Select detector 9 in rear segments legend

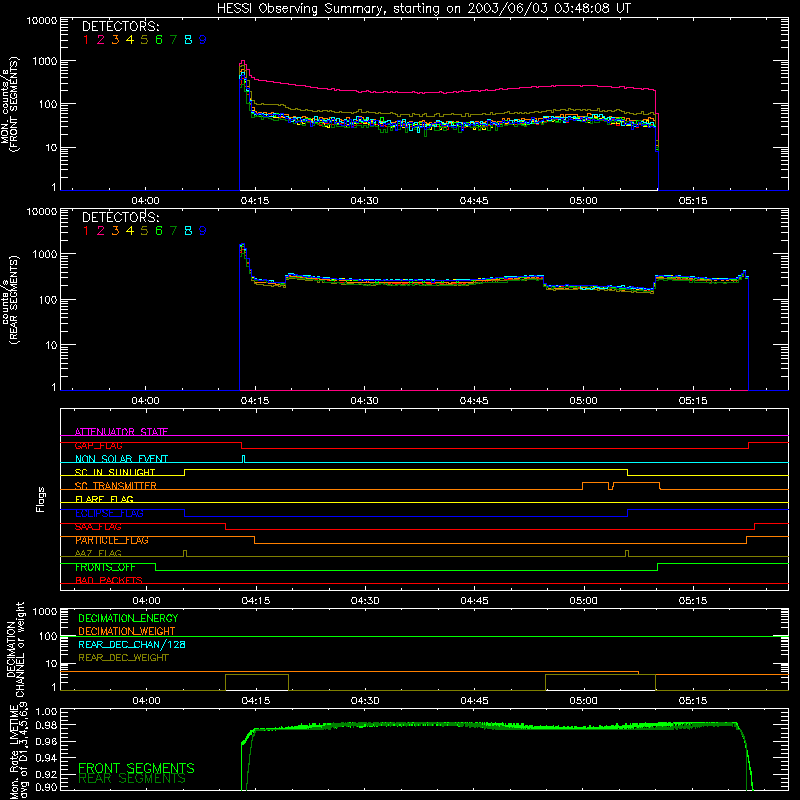tap(203, 231)
